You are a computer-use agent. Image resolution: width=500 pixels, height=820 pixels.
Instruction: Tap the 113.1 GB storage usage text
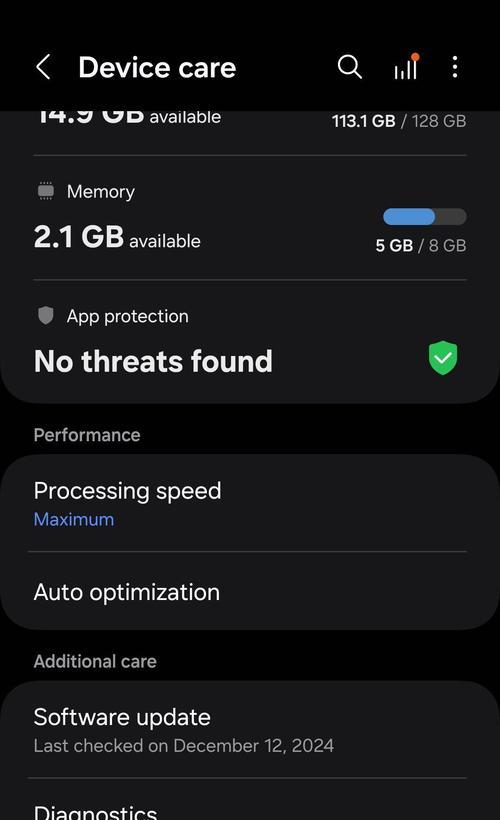tap(363, 121)
